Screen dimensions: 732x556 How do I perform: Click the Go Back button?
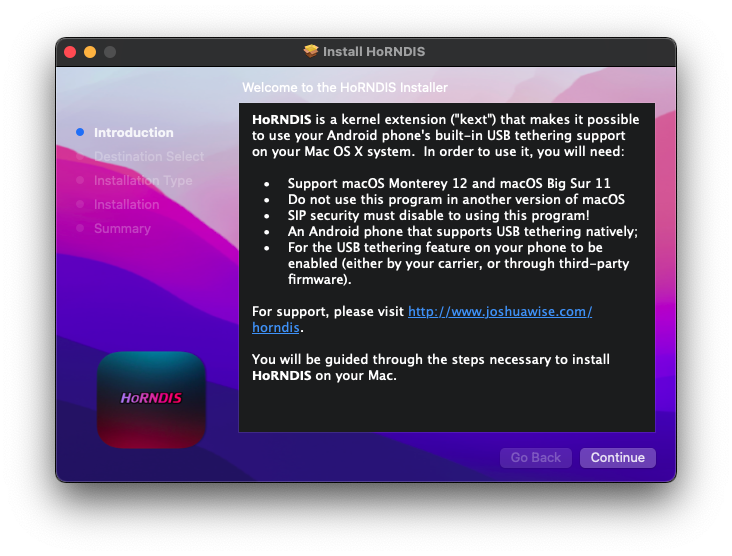coord(535,457)
